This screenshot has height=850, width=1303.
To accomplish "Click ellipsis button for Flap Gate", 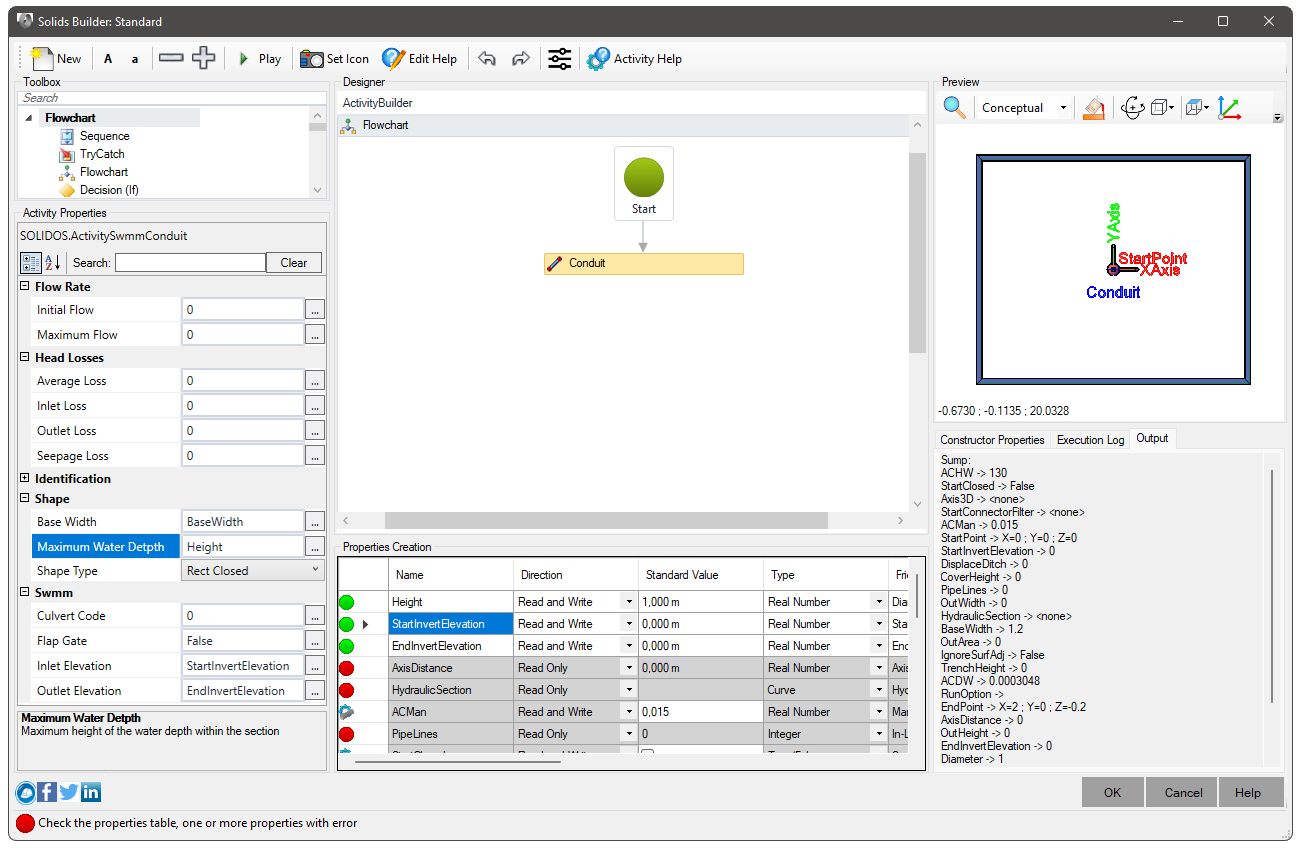I will pos(315,641).
